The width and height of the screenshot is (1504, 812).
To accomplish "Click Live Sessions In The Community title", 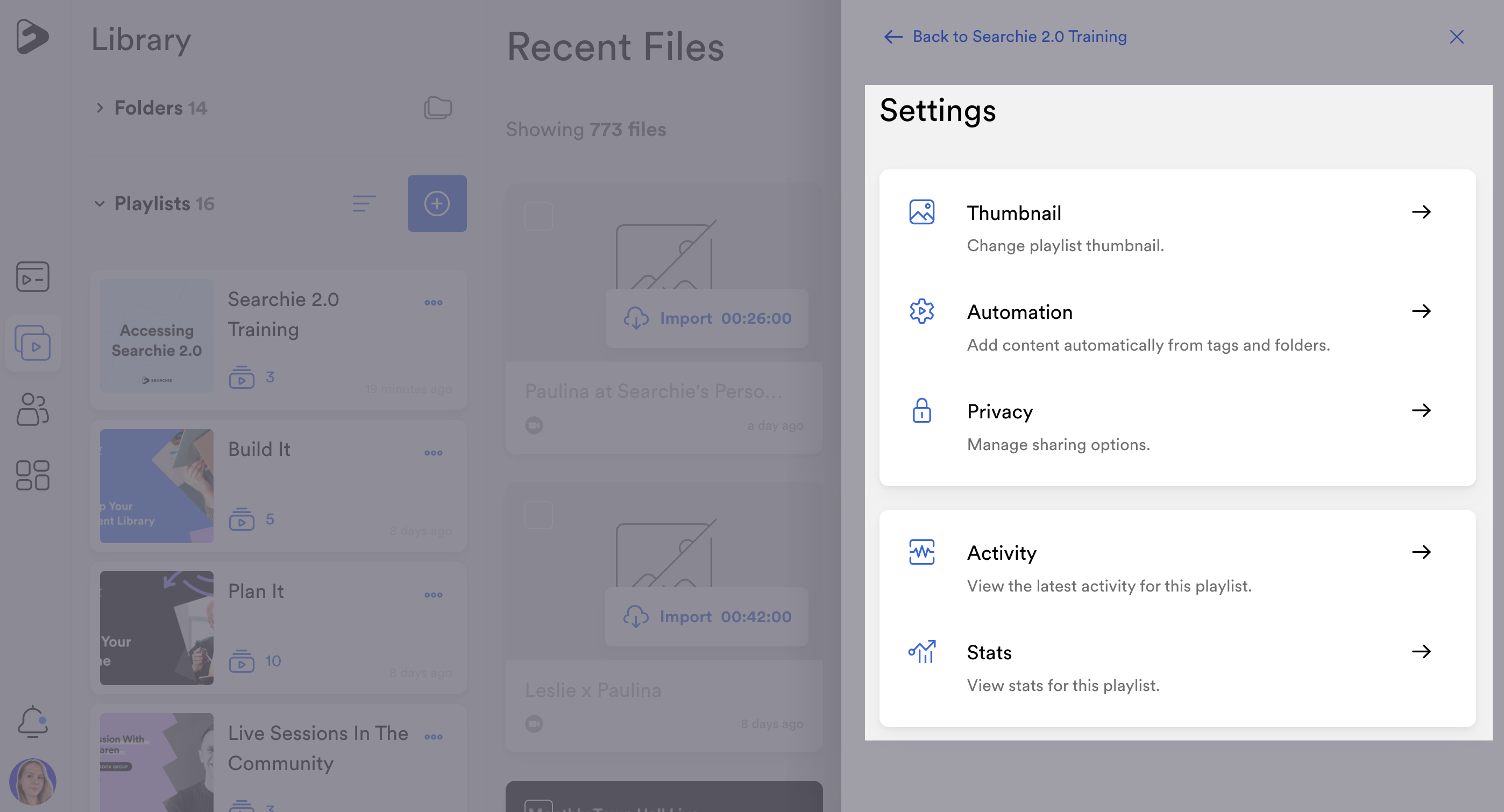I will pos(318,748).
